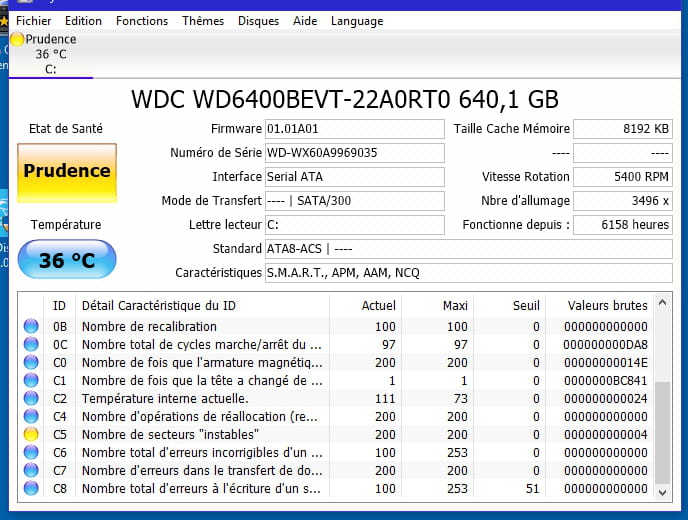The height and width of the screenshot is (520, 688).
Task: Click the Vitesse Rotation value 5400 RPM
Action: pos(623,177)
